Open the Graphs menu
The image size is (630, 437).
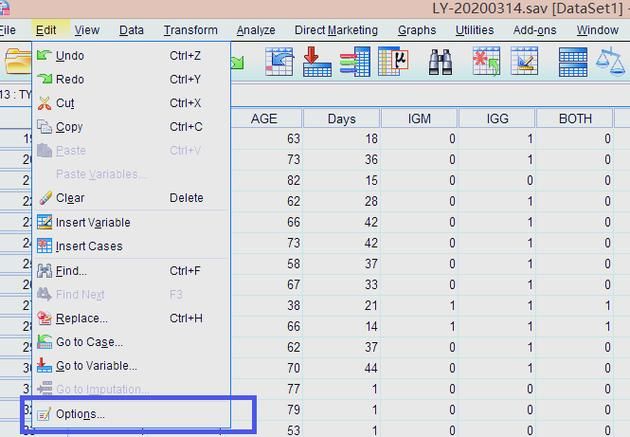click(417, 30)
